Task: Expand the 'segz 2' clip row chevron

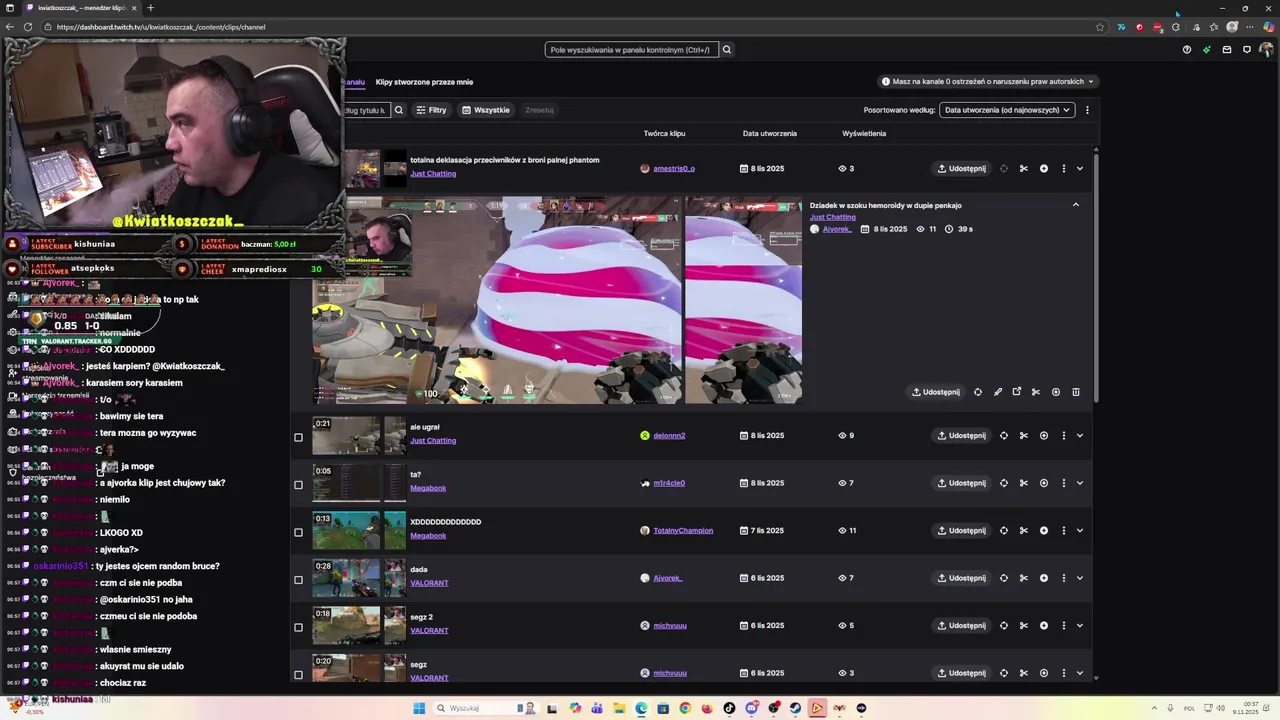Action: pyautogui.click(x=1080, y=626)
